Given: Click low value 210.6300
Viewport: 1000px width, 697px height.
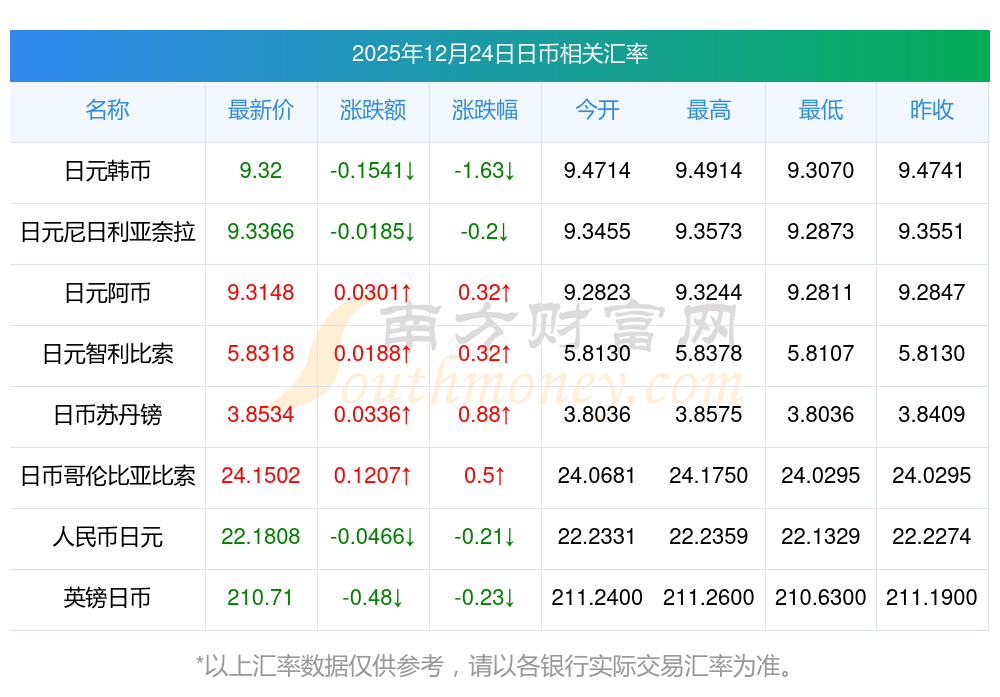Looking at the screenshot, I should 821,598.
